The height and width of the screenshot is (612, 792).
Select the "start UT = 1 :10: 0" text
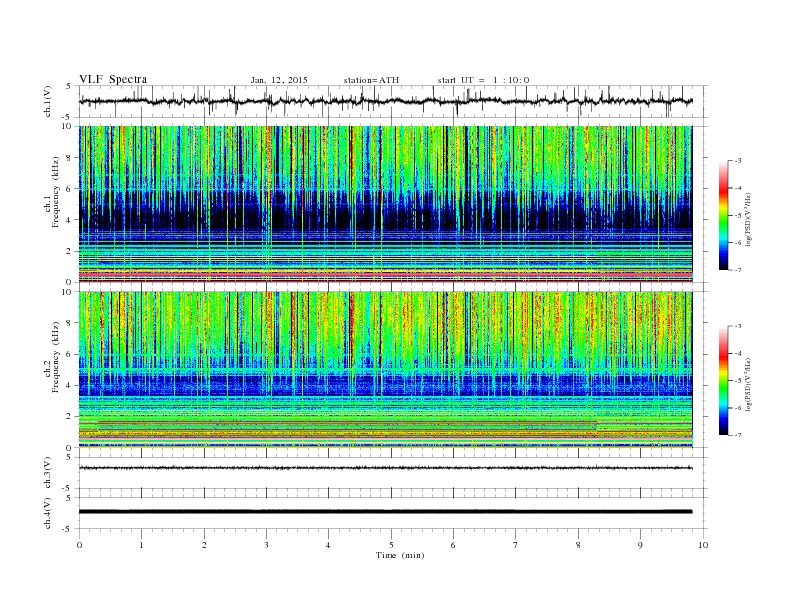coord(483,80)
